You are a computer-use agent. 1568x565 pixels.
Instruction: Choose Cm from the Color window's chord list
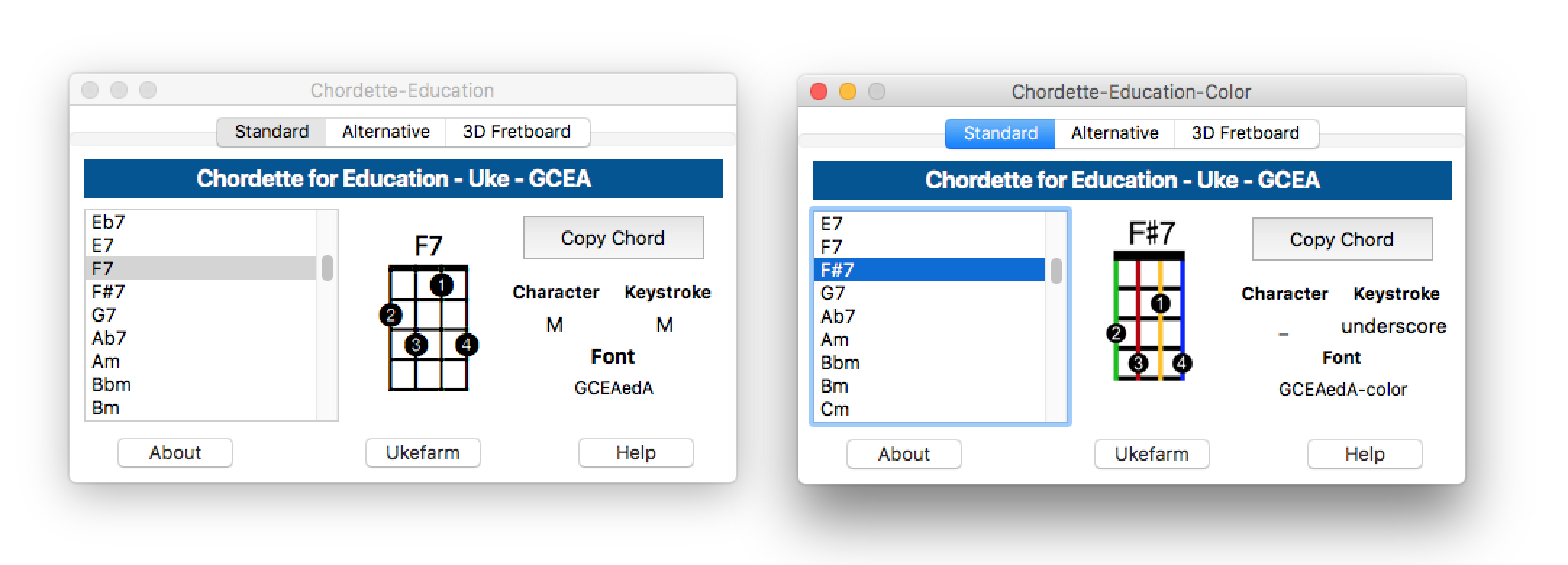835,409
